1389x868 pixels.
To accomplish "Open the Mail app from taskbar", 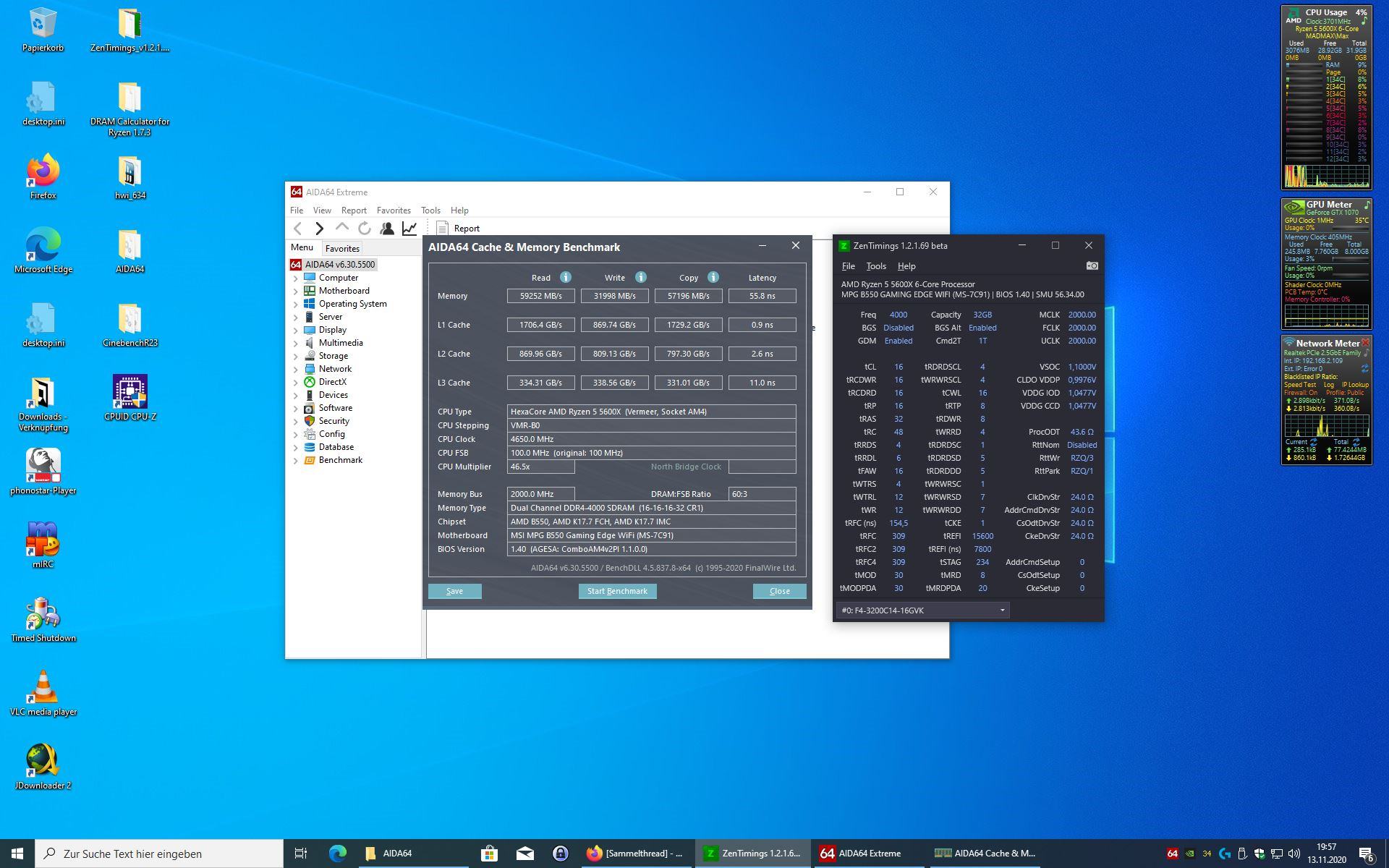I will tap(525, 854).
